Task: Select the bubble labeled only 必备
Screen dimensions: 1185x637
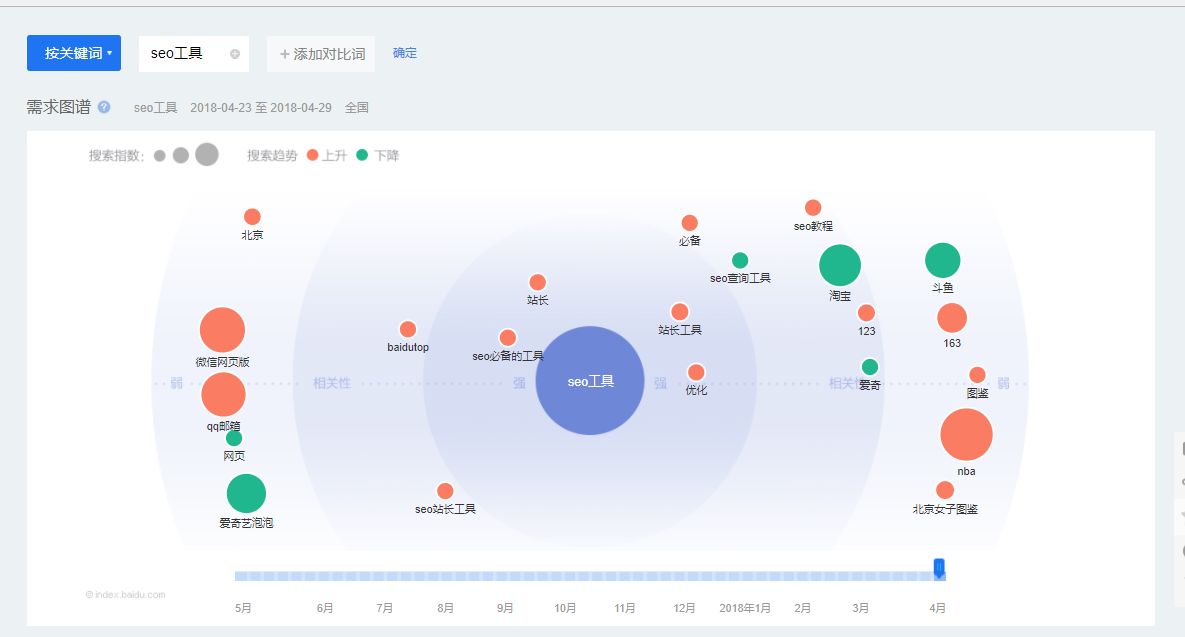Action: pos(689,223)
